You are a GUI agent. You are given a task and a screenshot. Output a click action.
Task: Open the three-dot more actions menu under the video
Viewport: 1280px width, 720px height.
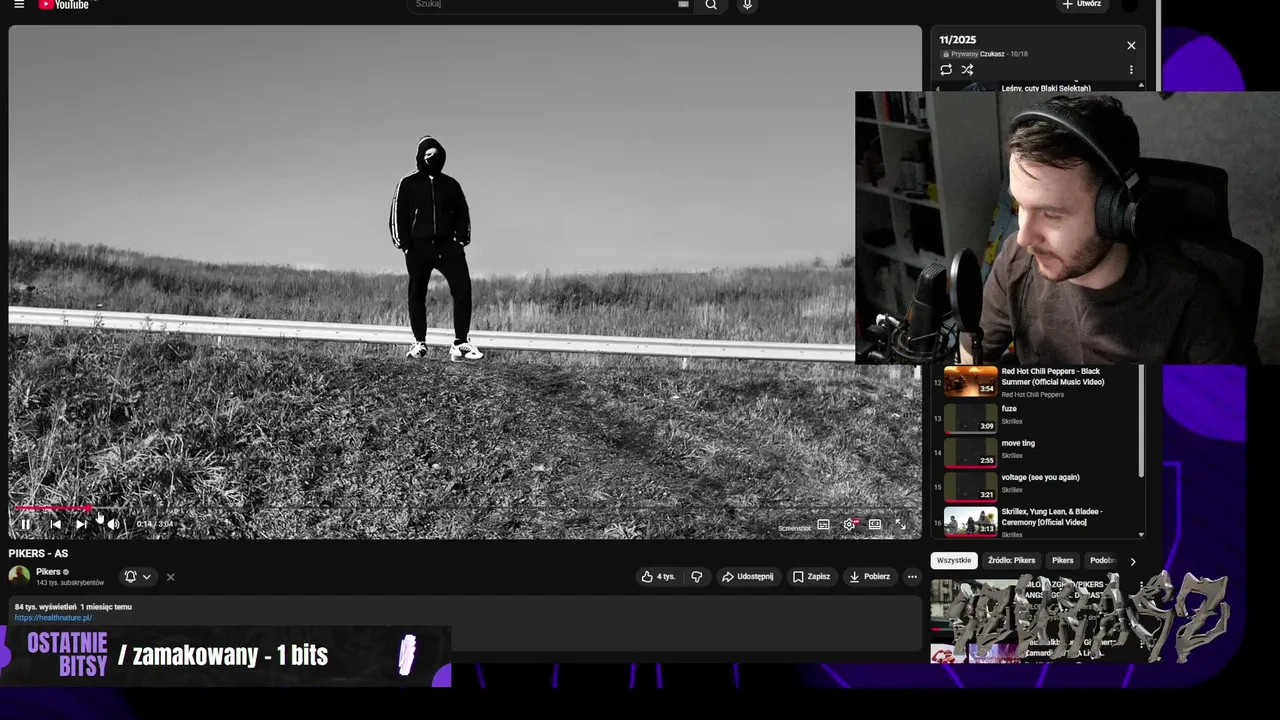click(911, 577)
